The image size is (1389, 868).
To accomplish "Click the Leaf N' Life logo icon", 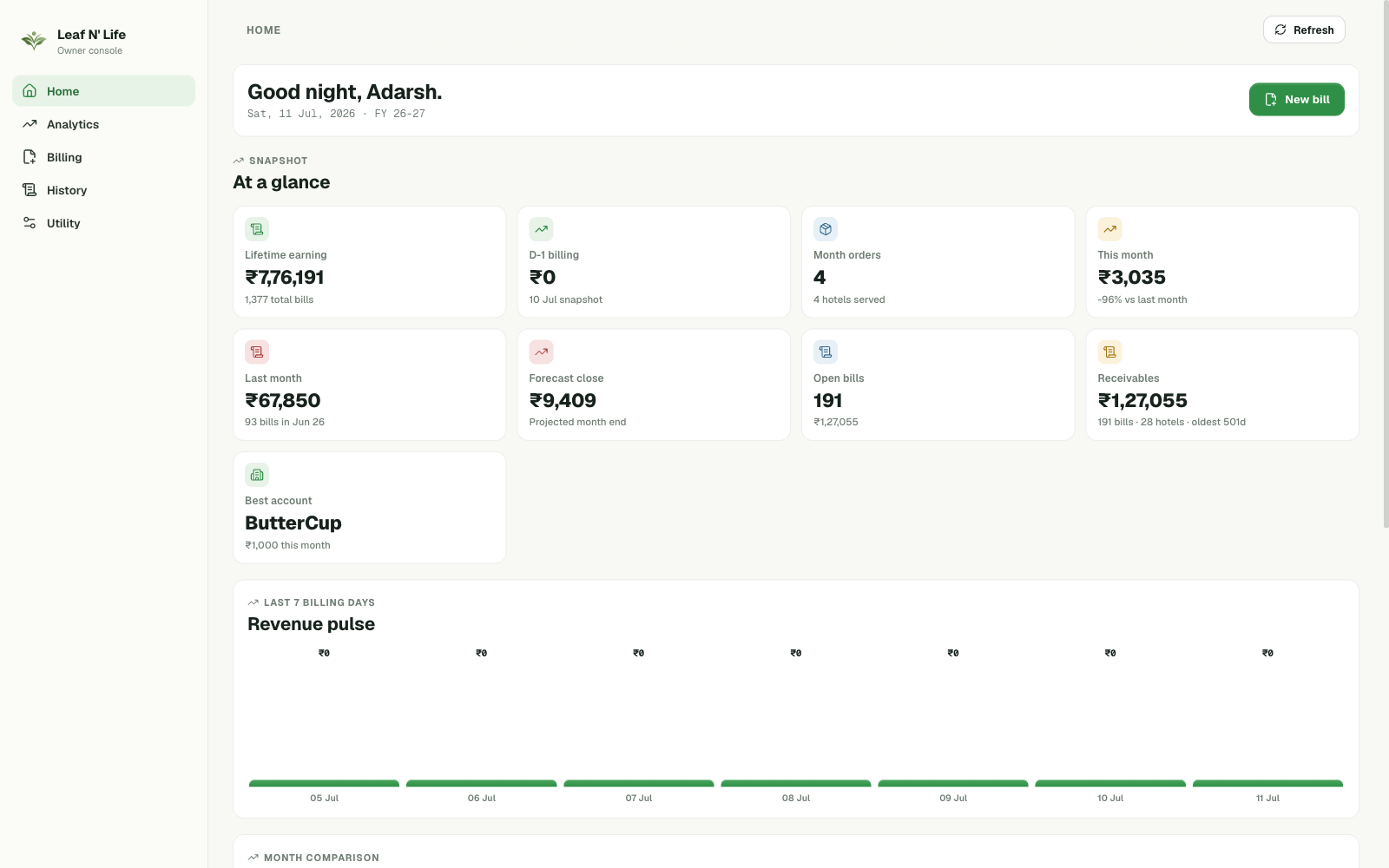I will 34,41.
